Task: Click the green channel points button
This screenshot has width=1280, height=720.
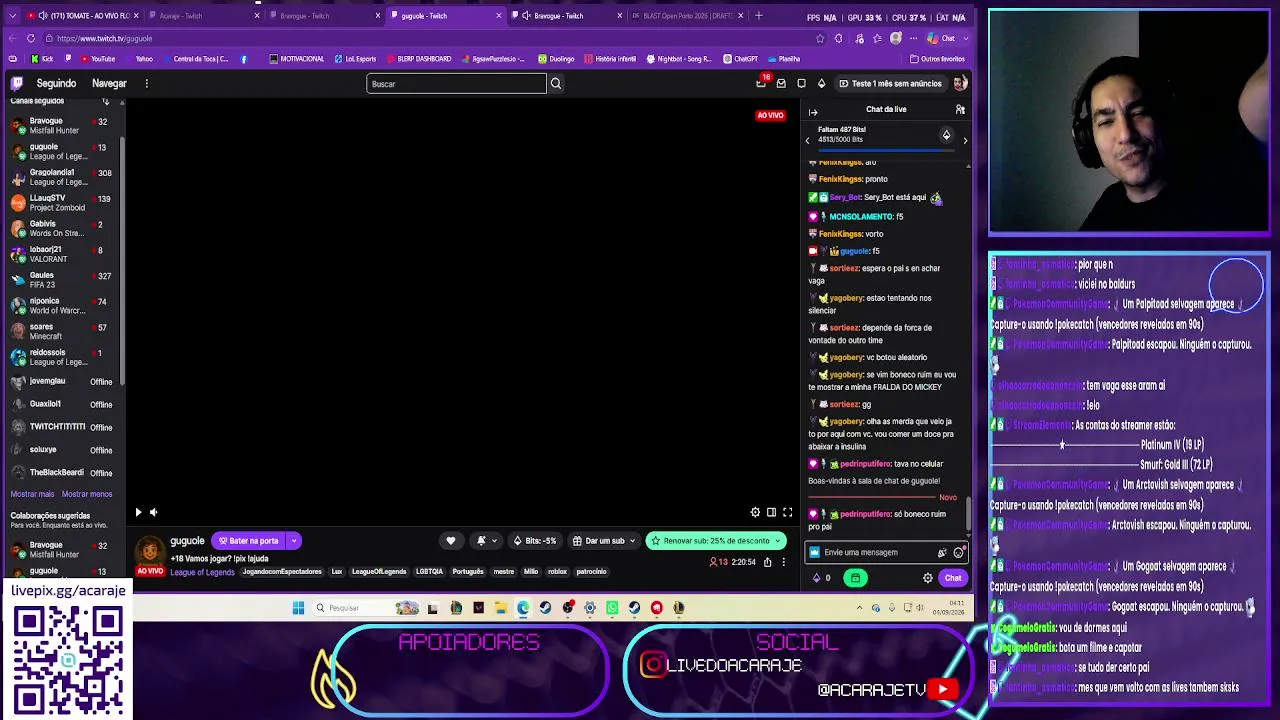Action: (x=855, y=577)
